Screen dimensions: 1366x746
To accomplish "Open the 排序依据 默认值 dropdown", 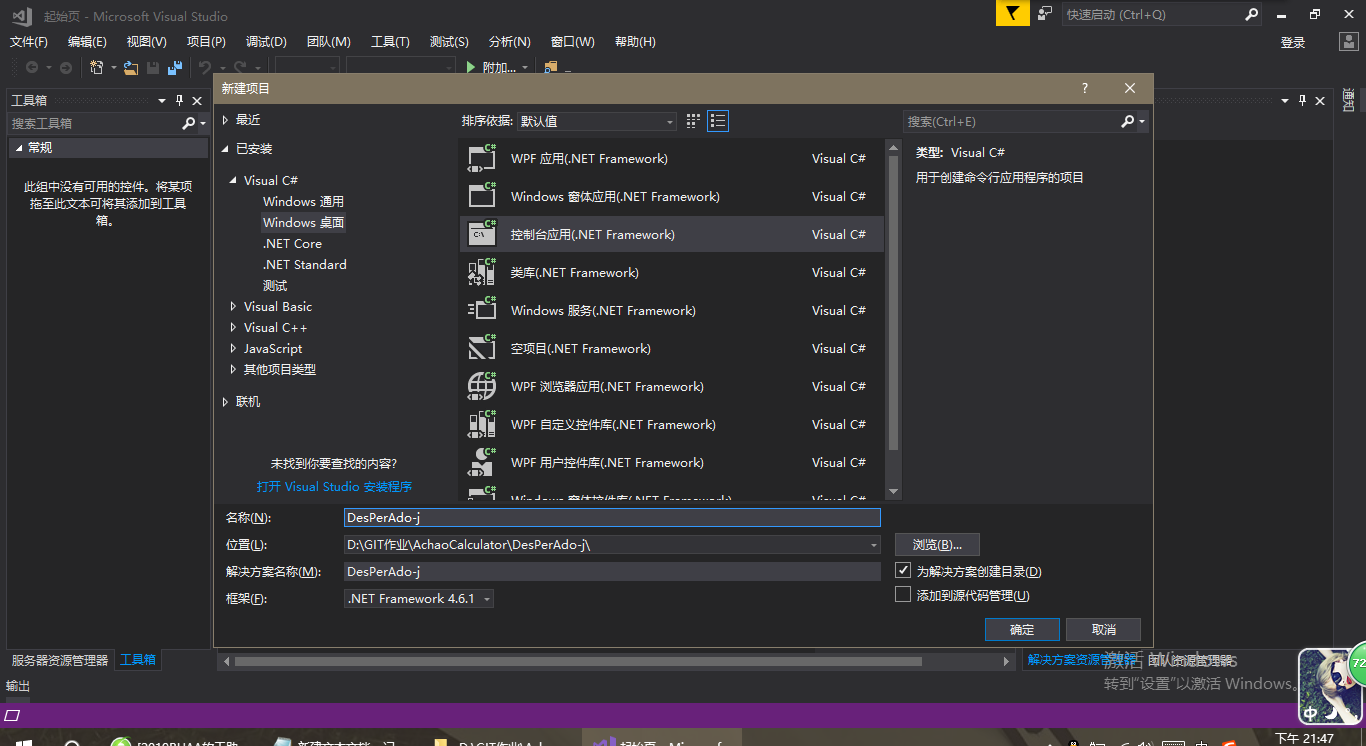I will click(597, 121).
